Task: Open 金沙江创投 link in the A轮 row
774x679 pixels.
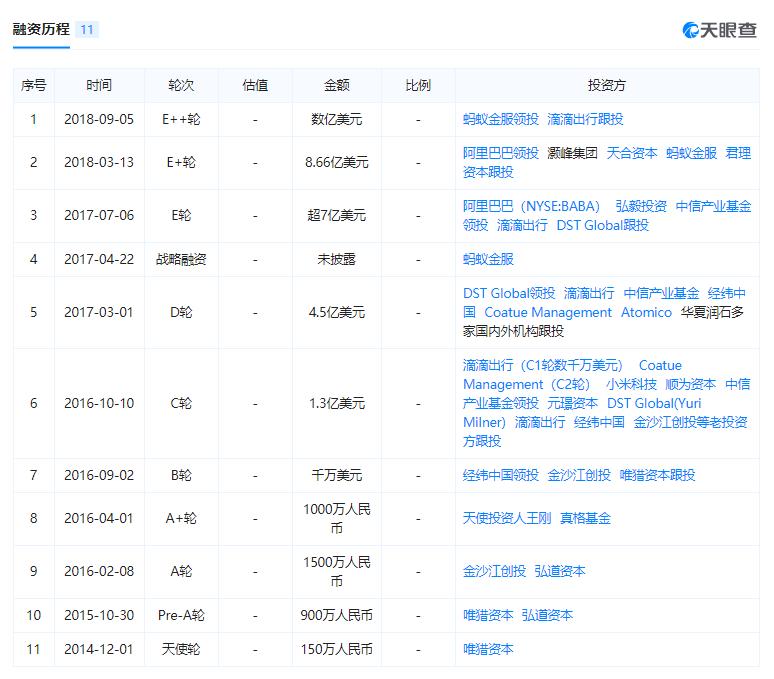Action: (x=494, y=571)
